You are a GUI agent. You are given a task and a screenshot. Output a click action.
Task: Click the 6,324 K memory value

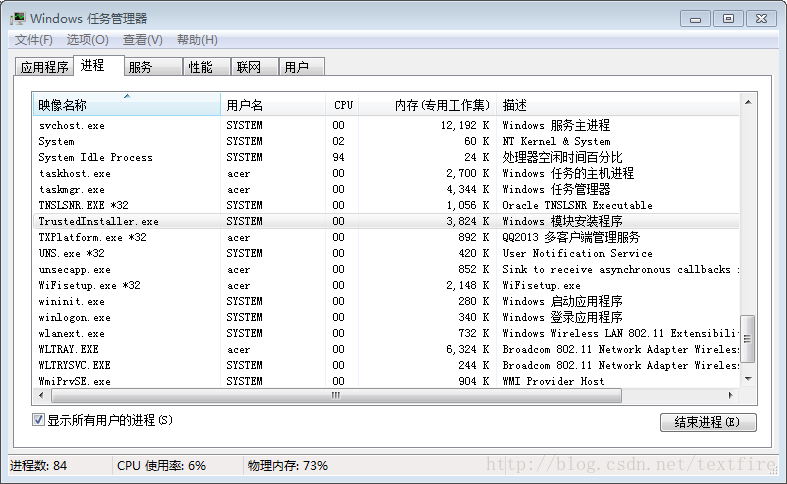point(468,349)
